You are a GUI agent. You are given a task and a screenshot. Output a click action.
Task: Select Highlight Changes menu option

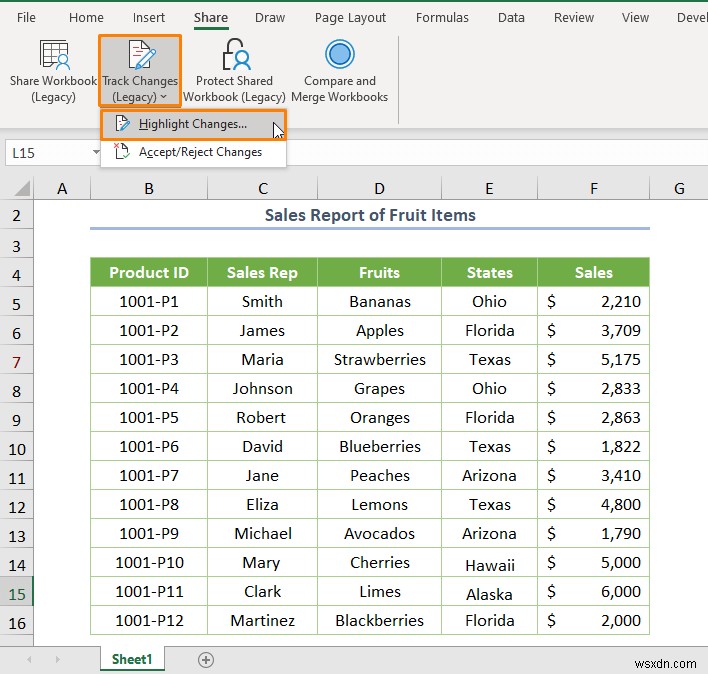(193, 124)
